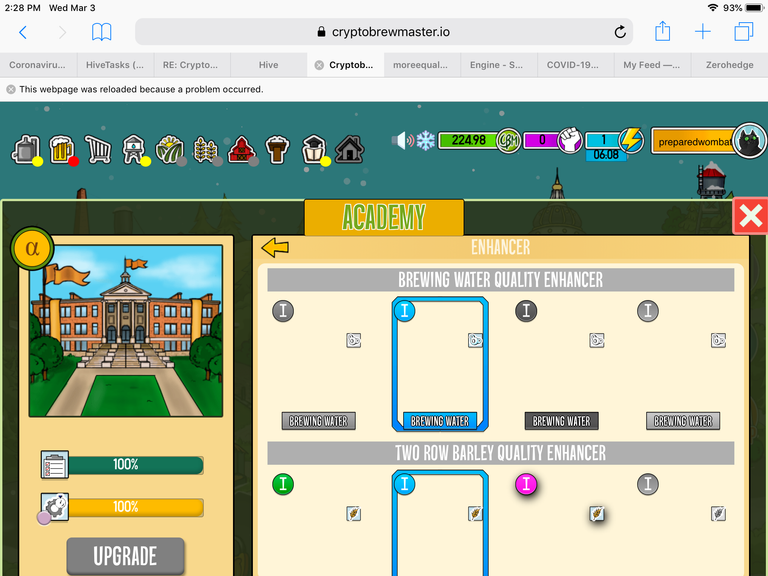Close the Academy panel with red X
This screenshot has width=768, height=576.
tap(750, 216)
